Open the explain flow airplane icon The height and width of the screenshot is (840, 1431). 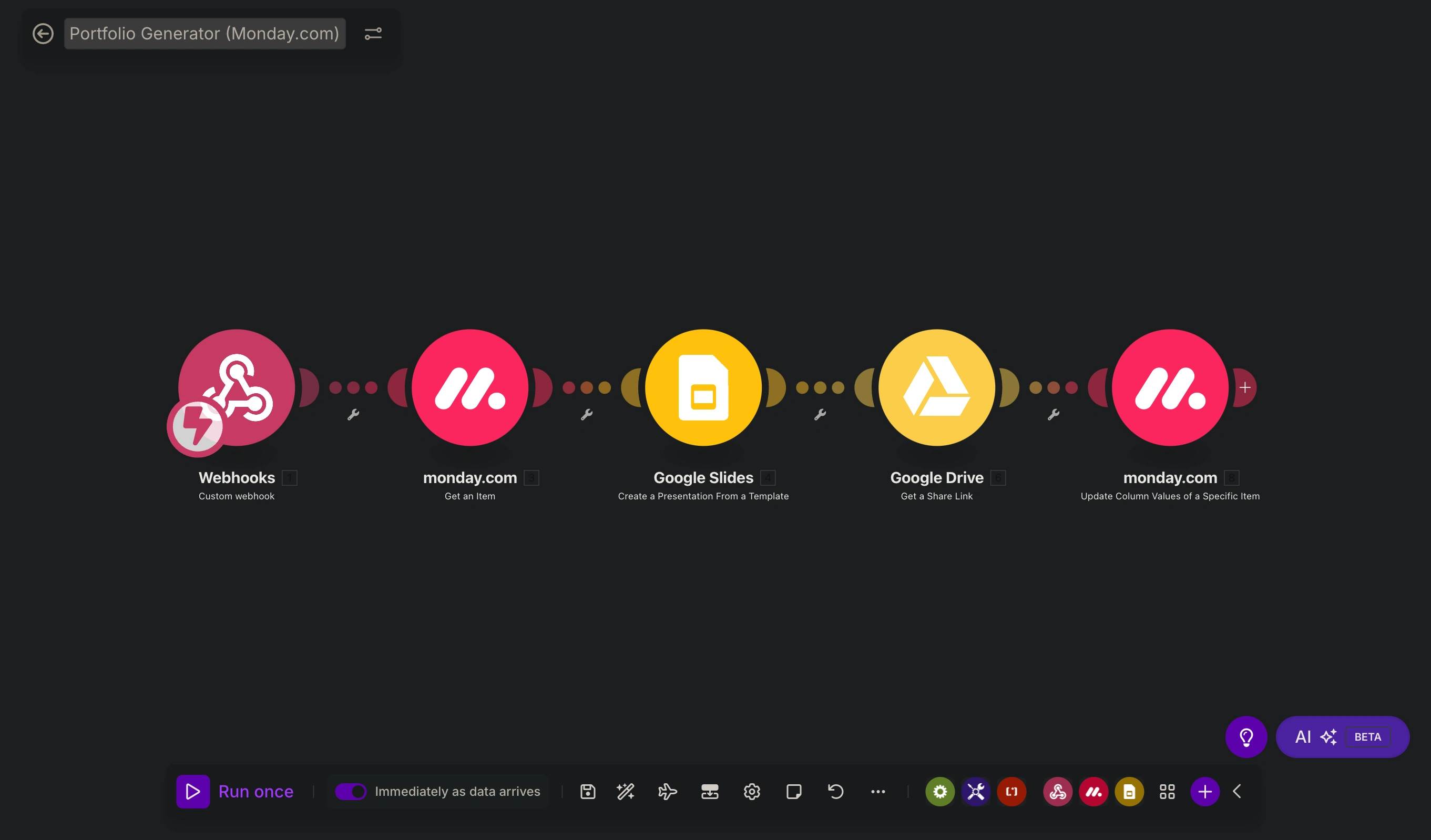[667, 791]
